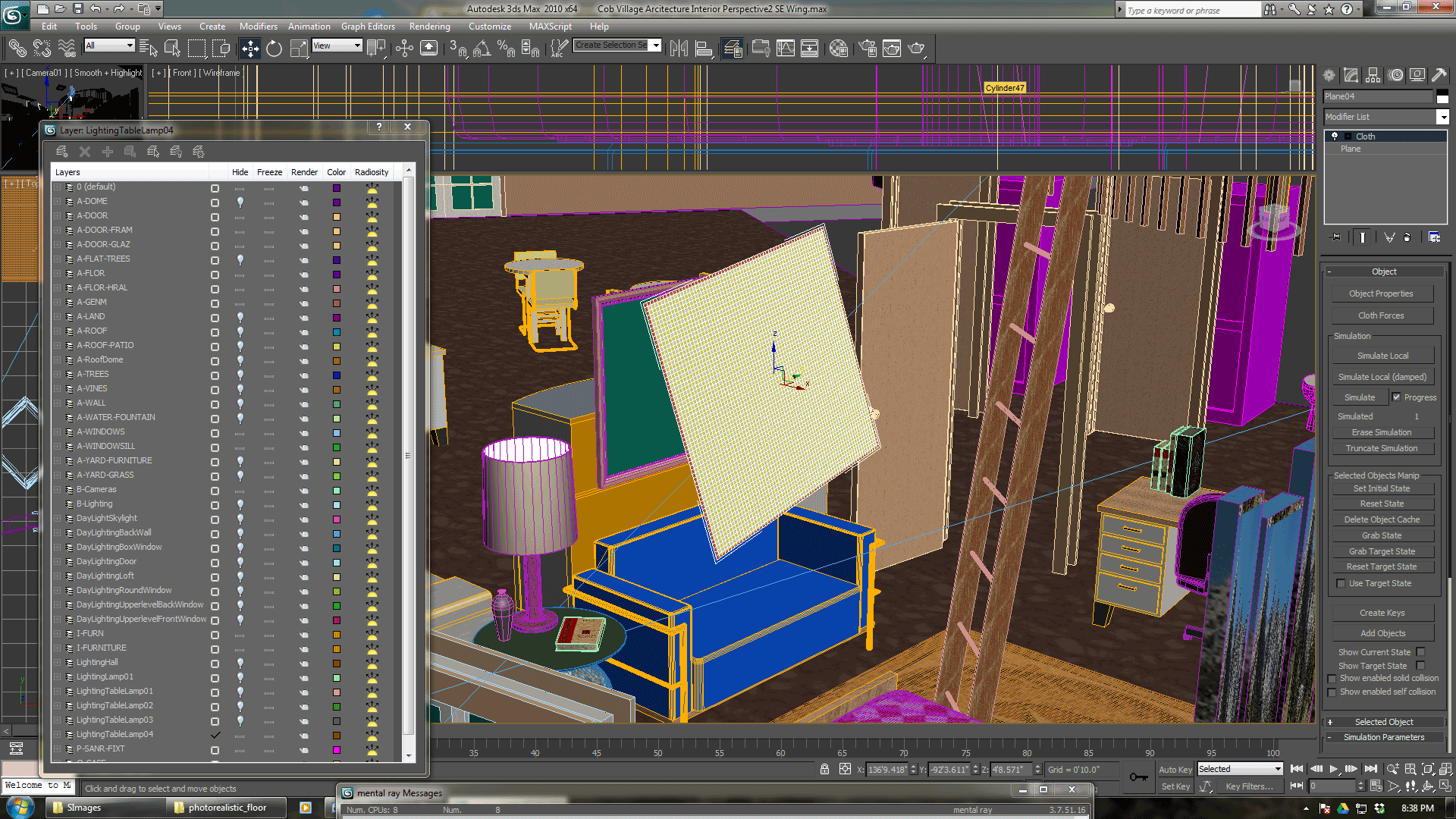Select the Select and Link tool
This screenshot has height=819, width=1456.
17,49
